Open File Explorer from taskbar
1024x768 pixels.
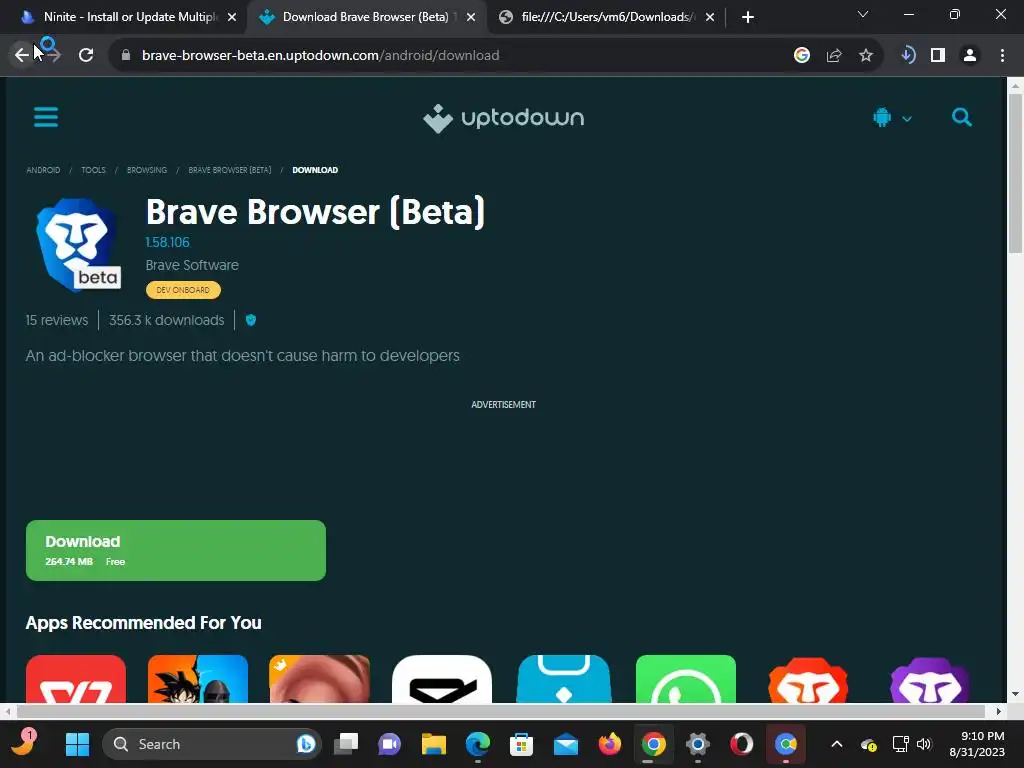coord(434,744)
